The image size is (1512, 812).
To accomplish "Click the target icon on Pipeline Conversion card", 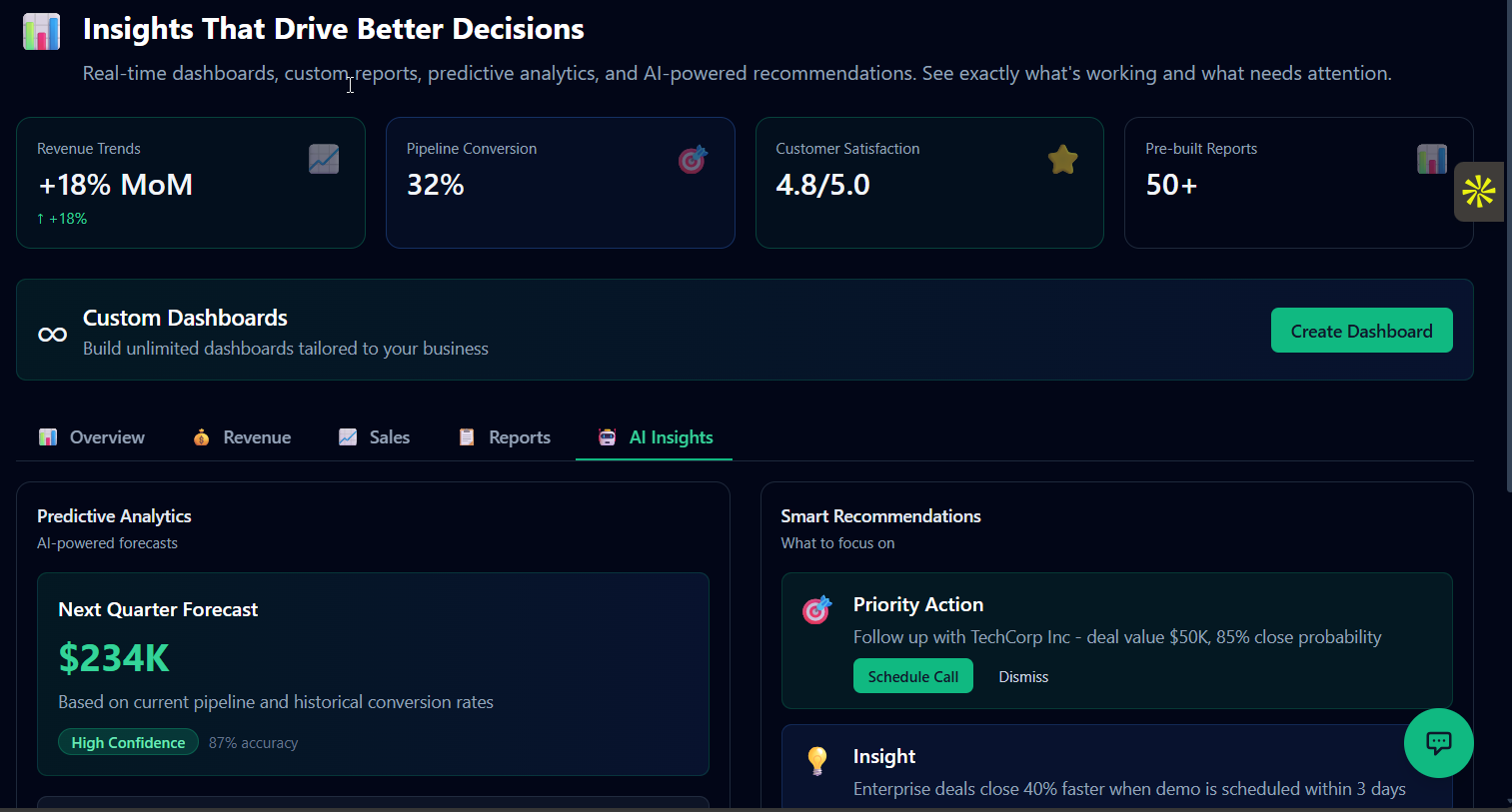I will [x=693, y=159].
